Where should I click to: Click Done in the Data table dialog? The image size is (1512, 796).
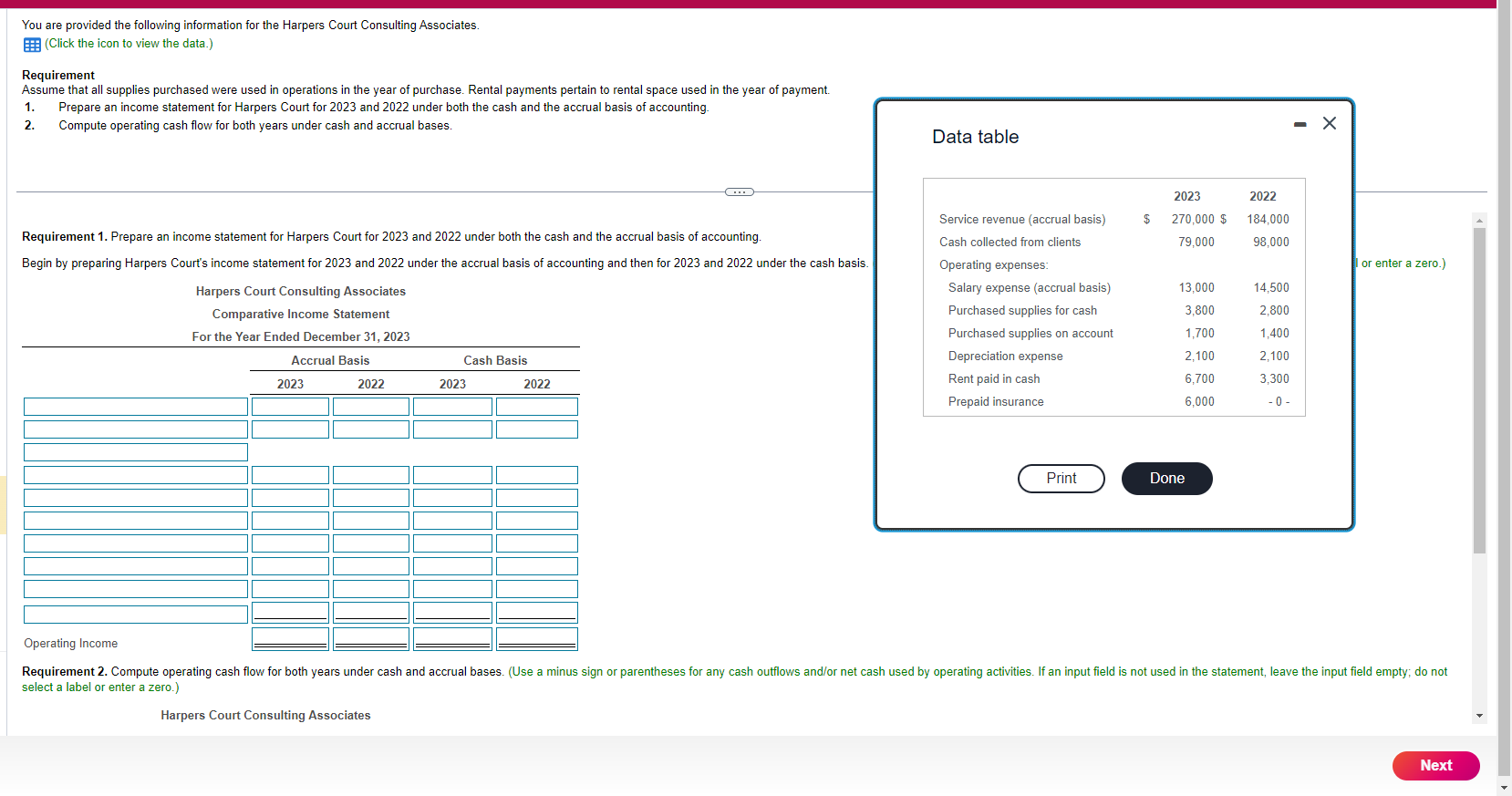(x=1167, y=479)
